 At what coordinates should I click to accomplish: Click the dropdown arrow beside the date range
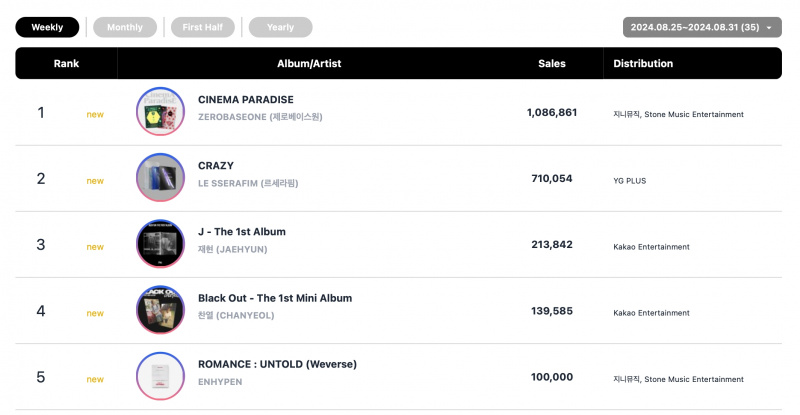[769, 28]
